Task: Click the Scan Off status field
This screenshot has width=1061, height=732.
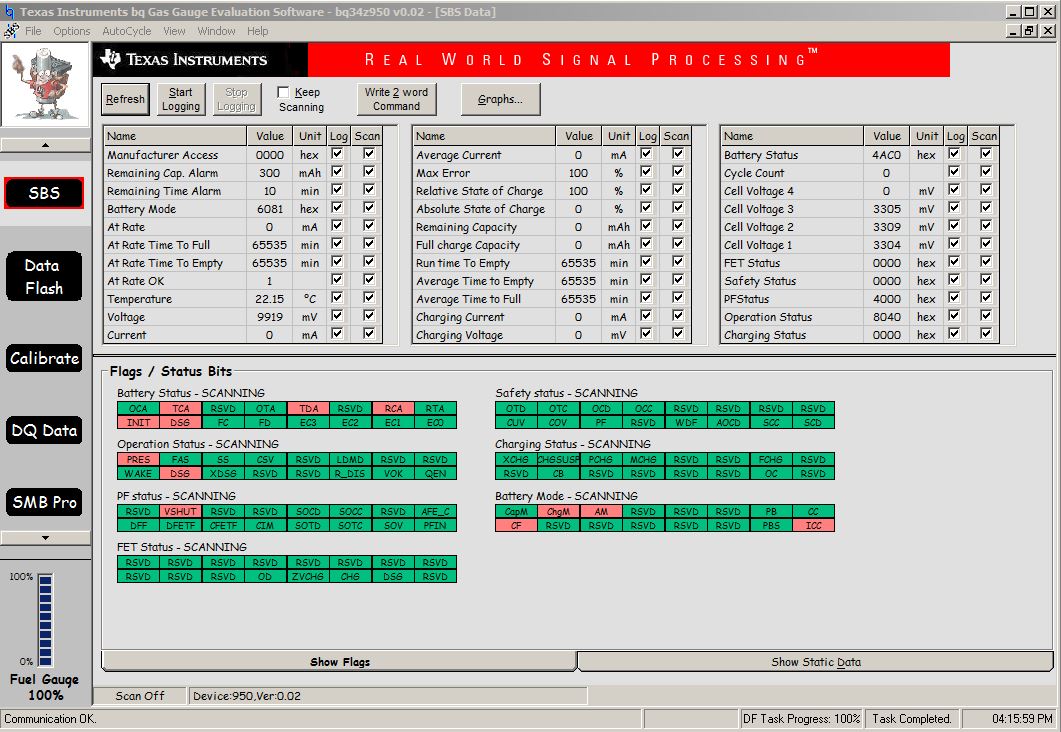Action: (139, 695)
